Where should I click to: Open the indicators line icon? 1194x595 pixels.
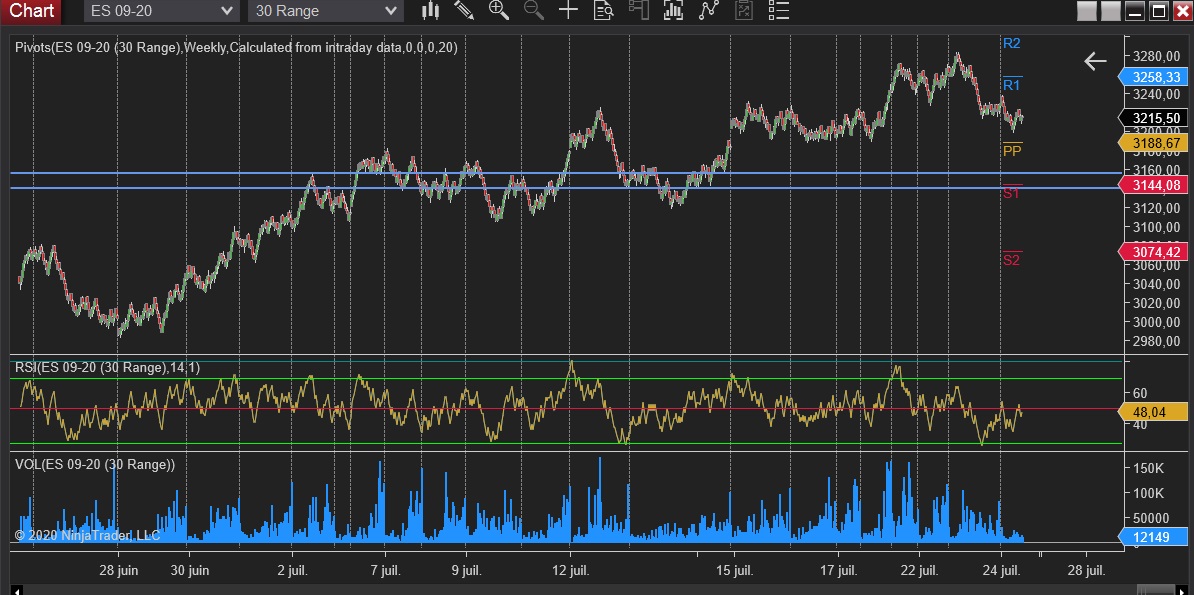click(709, 11)
